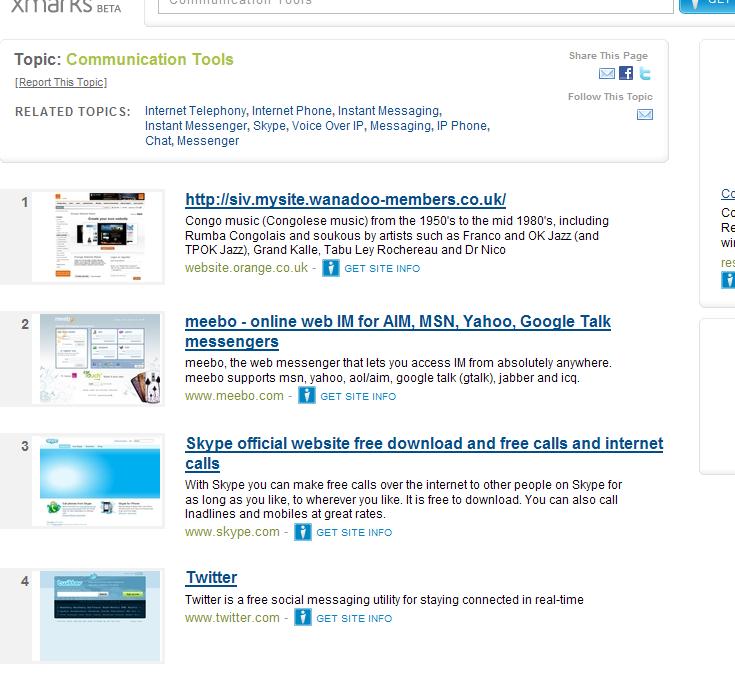Image resolution: width=735 pixels, height=679 pixels.
Task: Click the search field containing Communication Tools
Action: pos(416,5)
